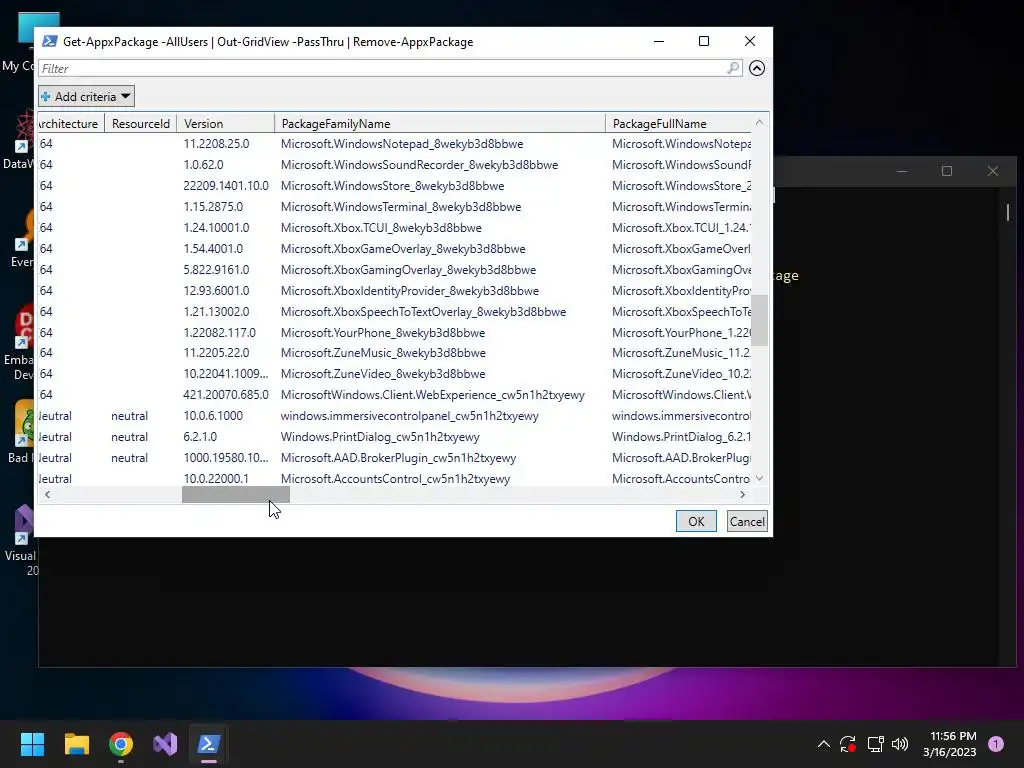Select the Microsoft.XboxSpeechToTextOverlay_8wekyb3d8bbwe row

pos(394,311)
